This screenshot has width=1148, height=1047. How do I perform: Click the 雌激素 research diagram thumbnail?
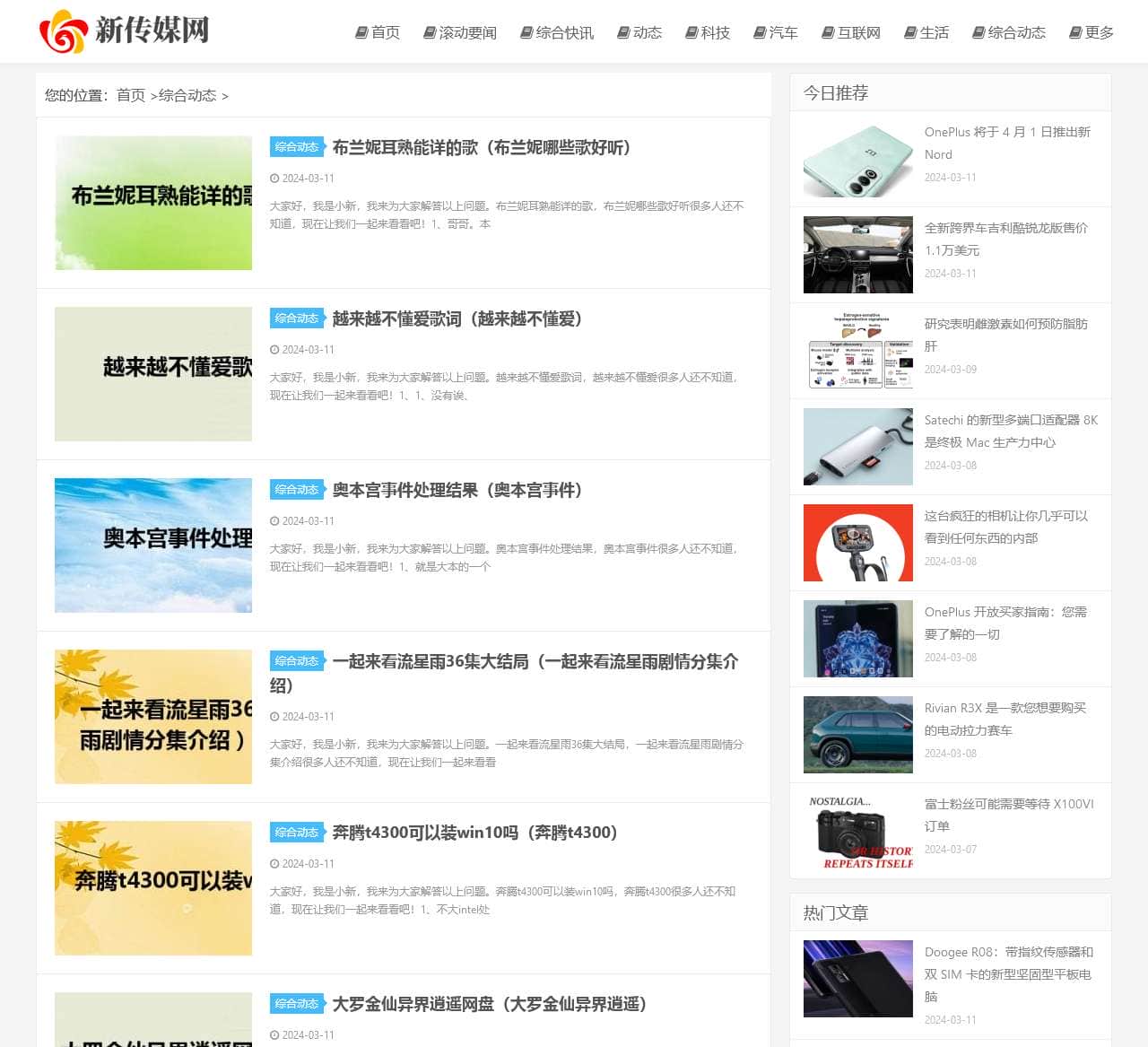858,351
